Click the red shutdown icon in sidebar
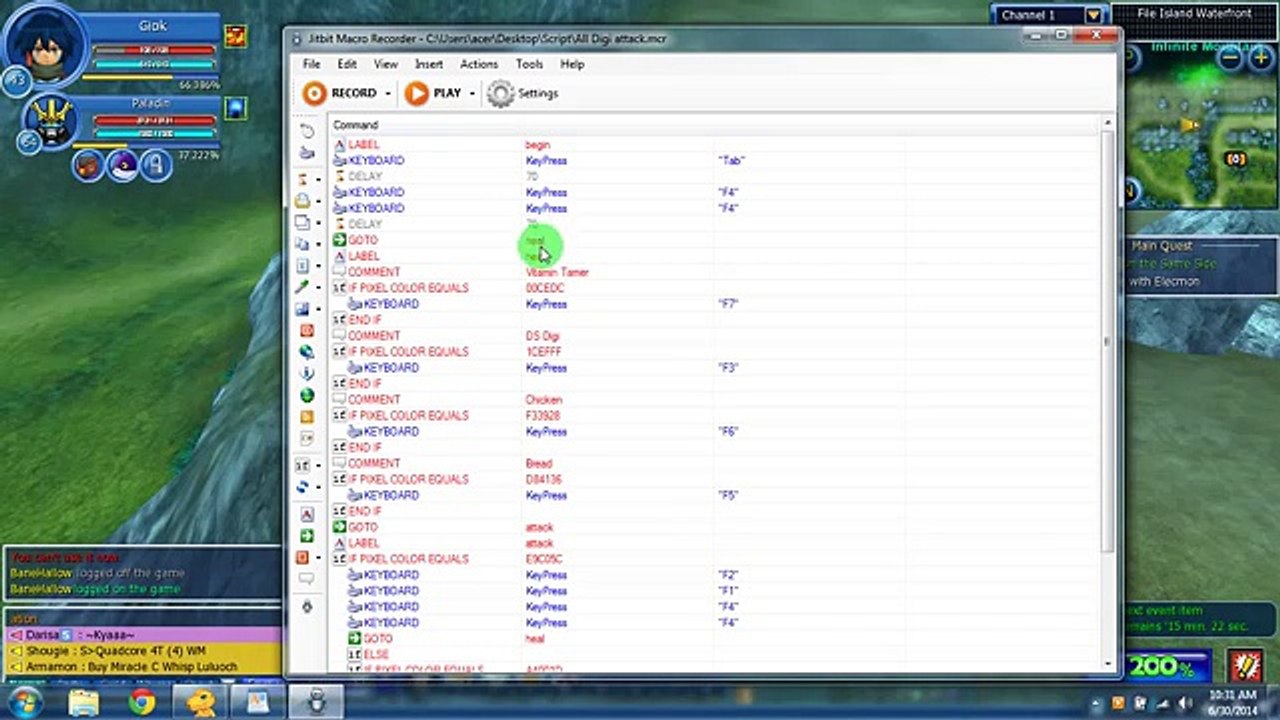Image resolution: width=1280 pixels, height=720 pixels. [307, 330]
